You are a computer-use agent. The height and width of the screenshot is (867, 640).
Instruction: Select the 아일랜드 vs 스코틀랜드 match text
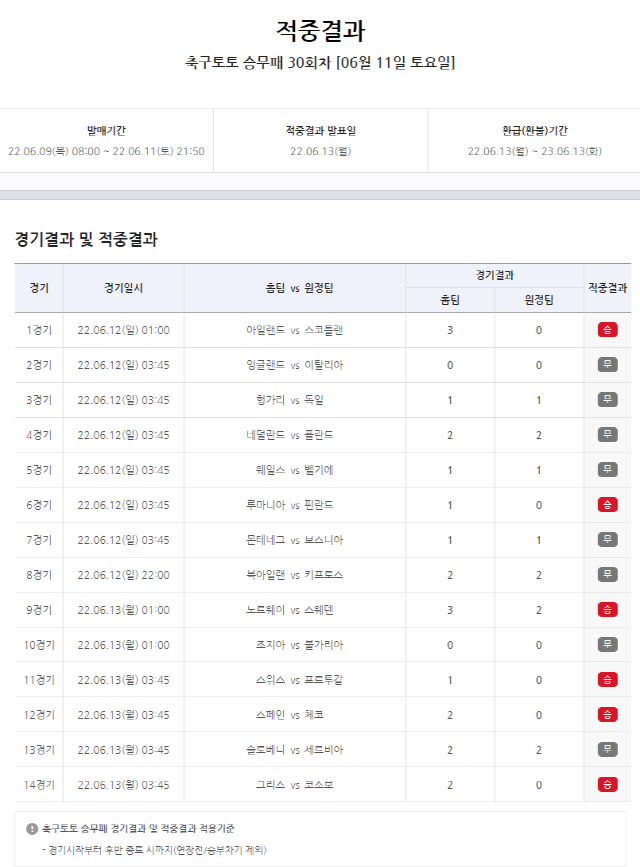pyautogui.click(x=294, y=330)
